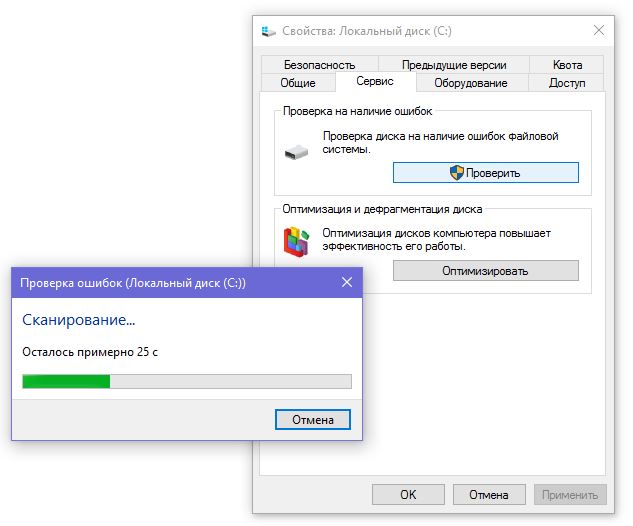Click the drive icon in properties title bar
The width and height of the screenshot is (633, 526).
point(268,31)
